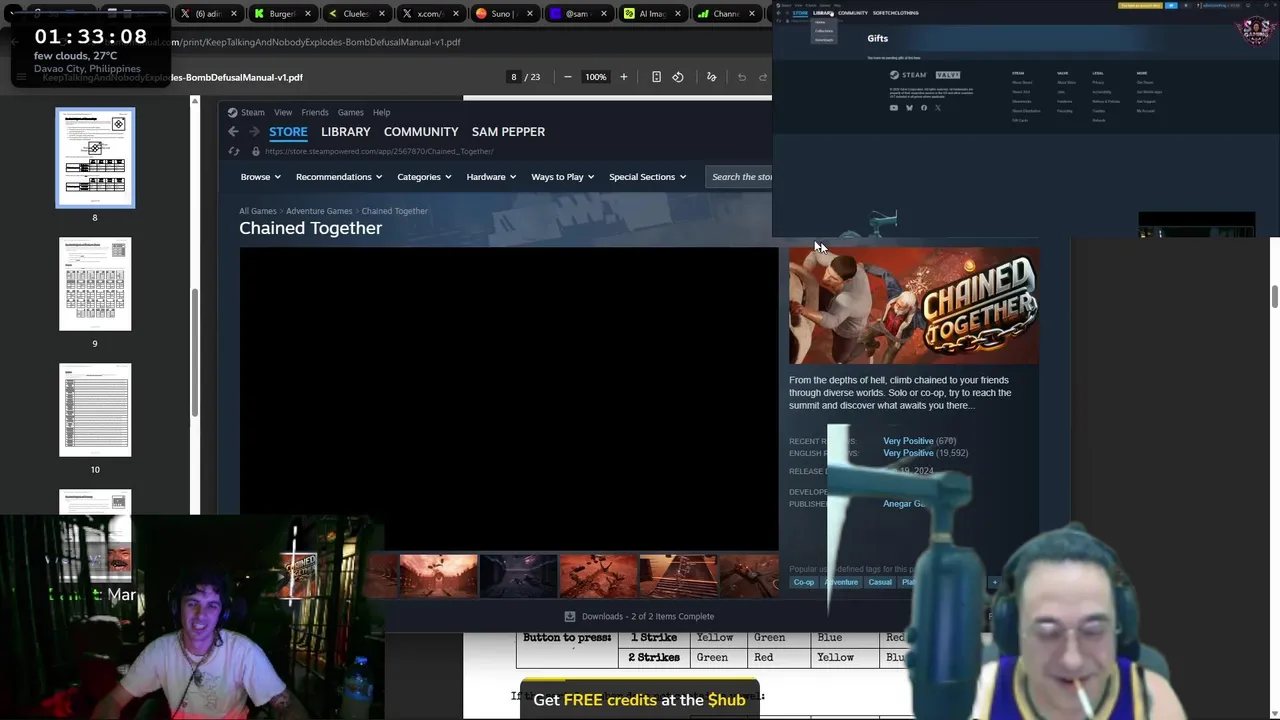The image size is (1280, 720).
Task: Click the Co-op tag
Action: coord(804,582)
